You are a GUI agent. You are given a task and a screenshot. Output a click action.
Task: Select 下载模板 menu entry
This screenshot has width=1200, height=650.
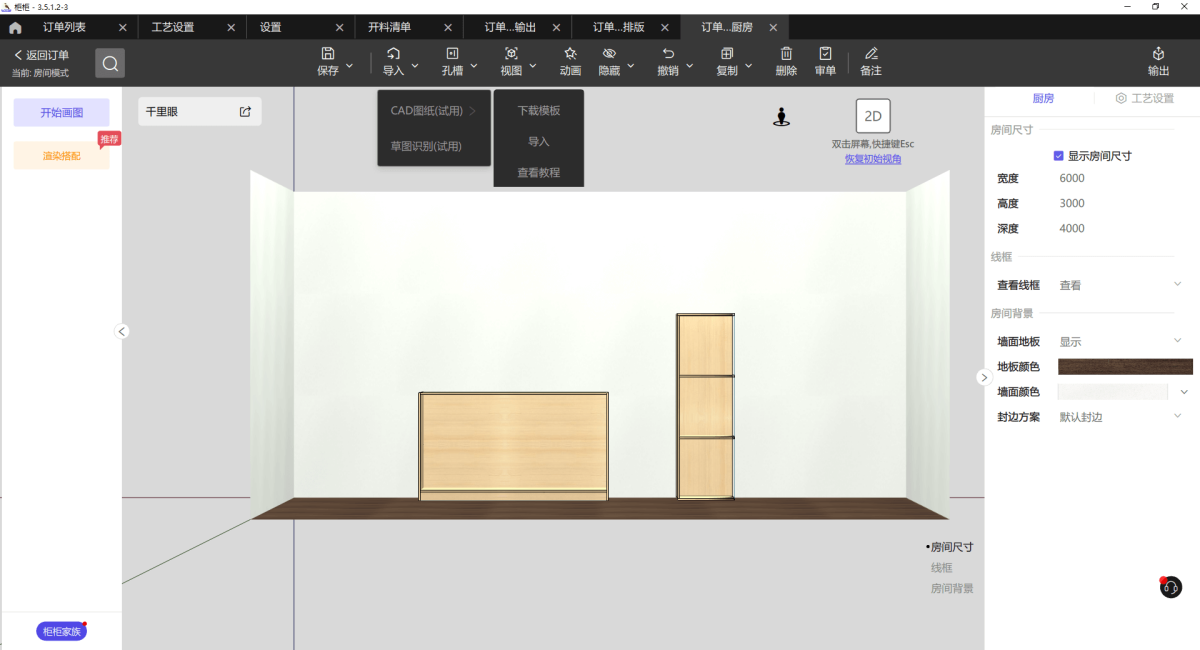(538, 111)
